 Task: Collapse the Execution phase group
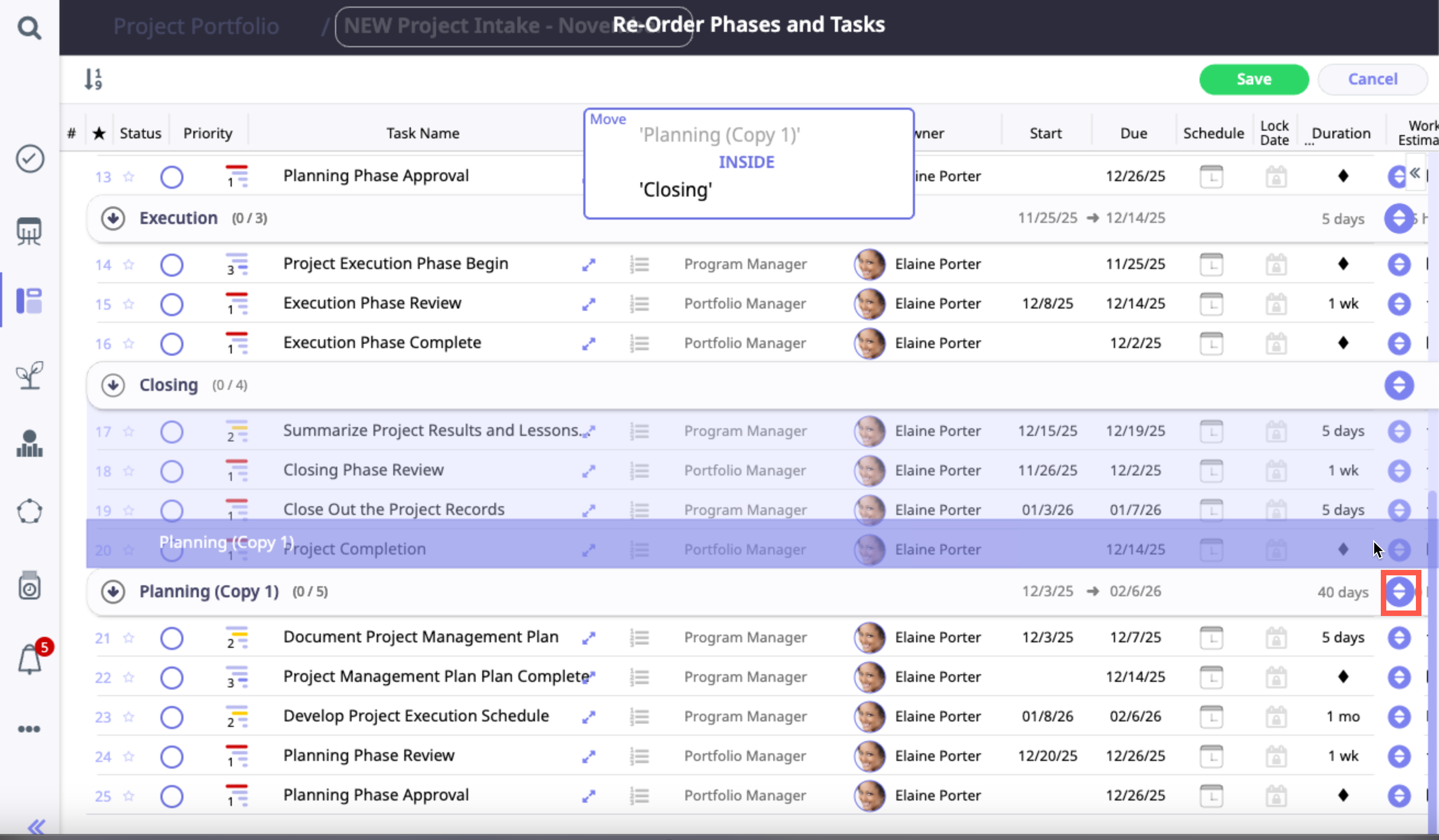113,218
